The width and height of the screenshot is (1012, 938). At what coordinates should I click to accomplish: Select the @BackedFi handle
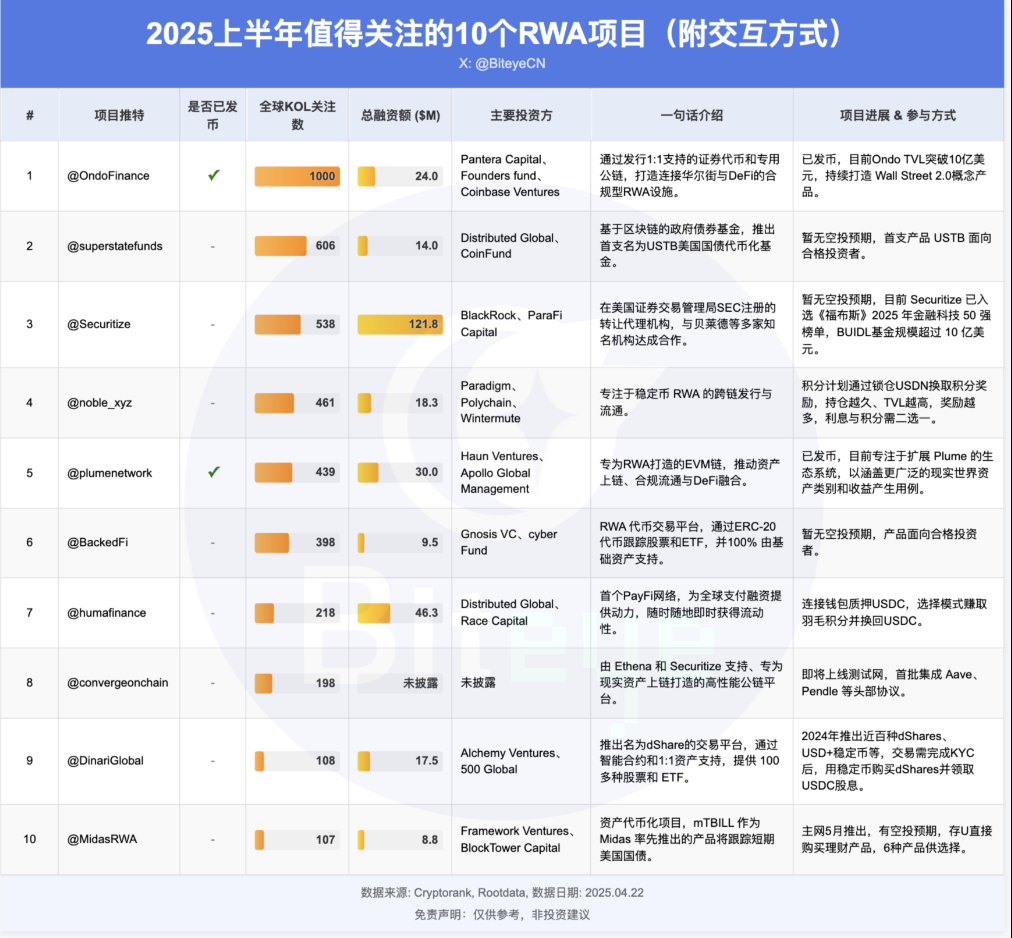click(x=97, y=542)
